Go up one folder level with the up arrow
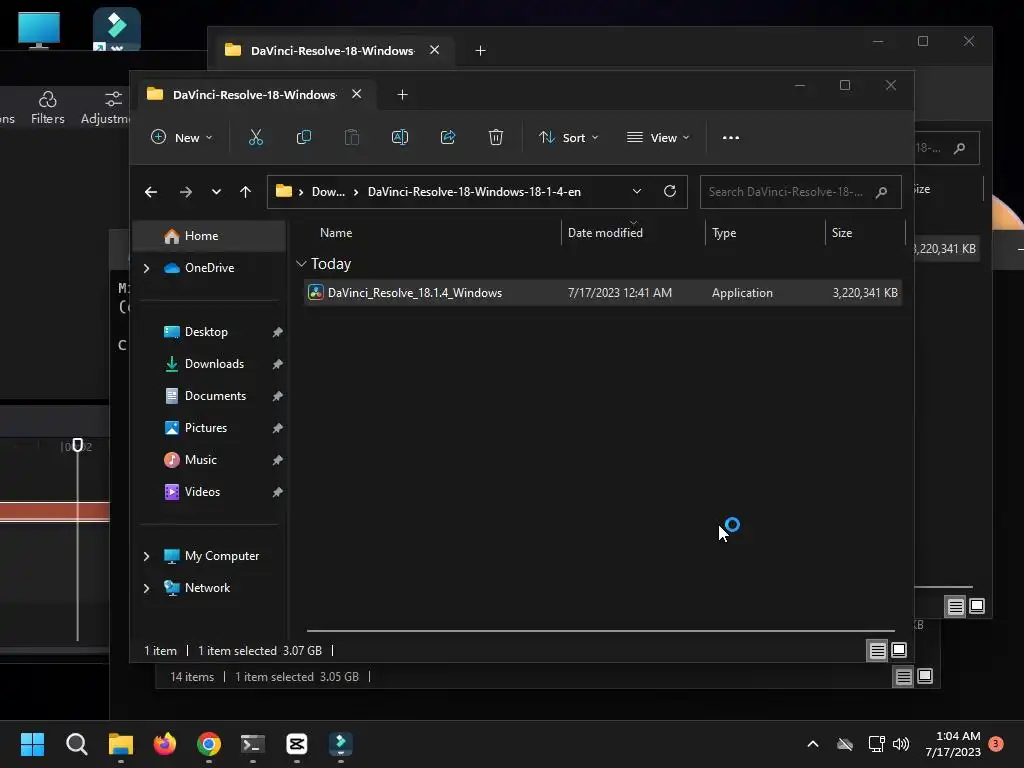Viewport: 1024px width, 768px height. [x=245, y=192]
